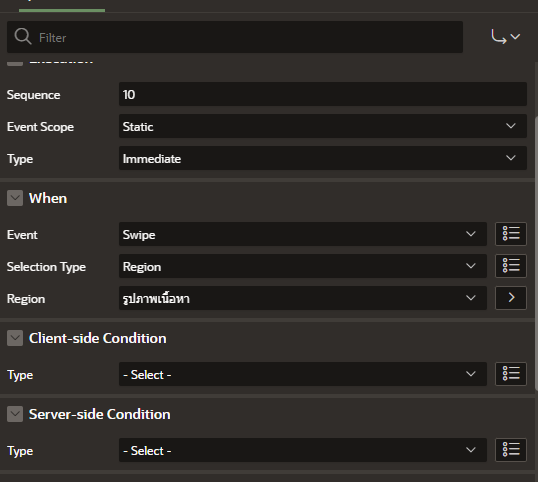Open list icon beside Server-side Condition Type
Image resolution: width=538 pixels, height=482 pixels.
511,450
